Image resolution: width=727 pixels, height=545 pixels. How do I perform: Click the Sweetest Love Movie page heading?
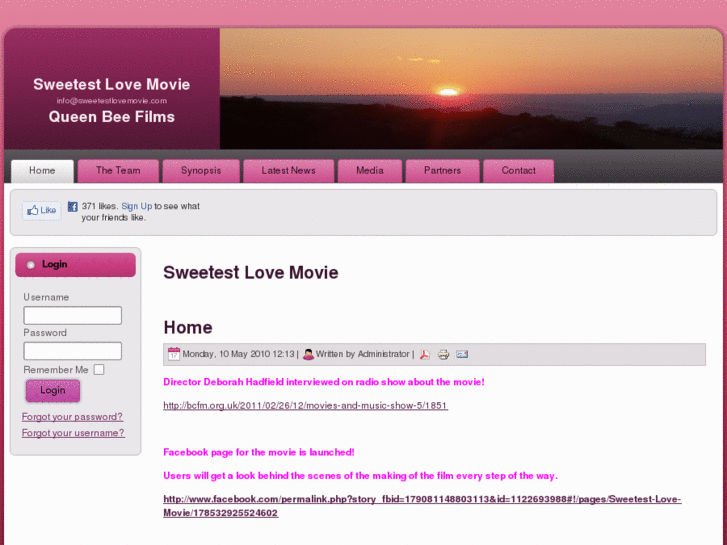[x=251, y=272]
